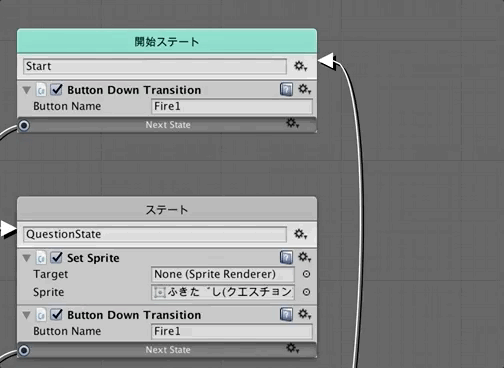Click script icon of QuestionState's Button Down Transition
504x368 pixels.
41,315
